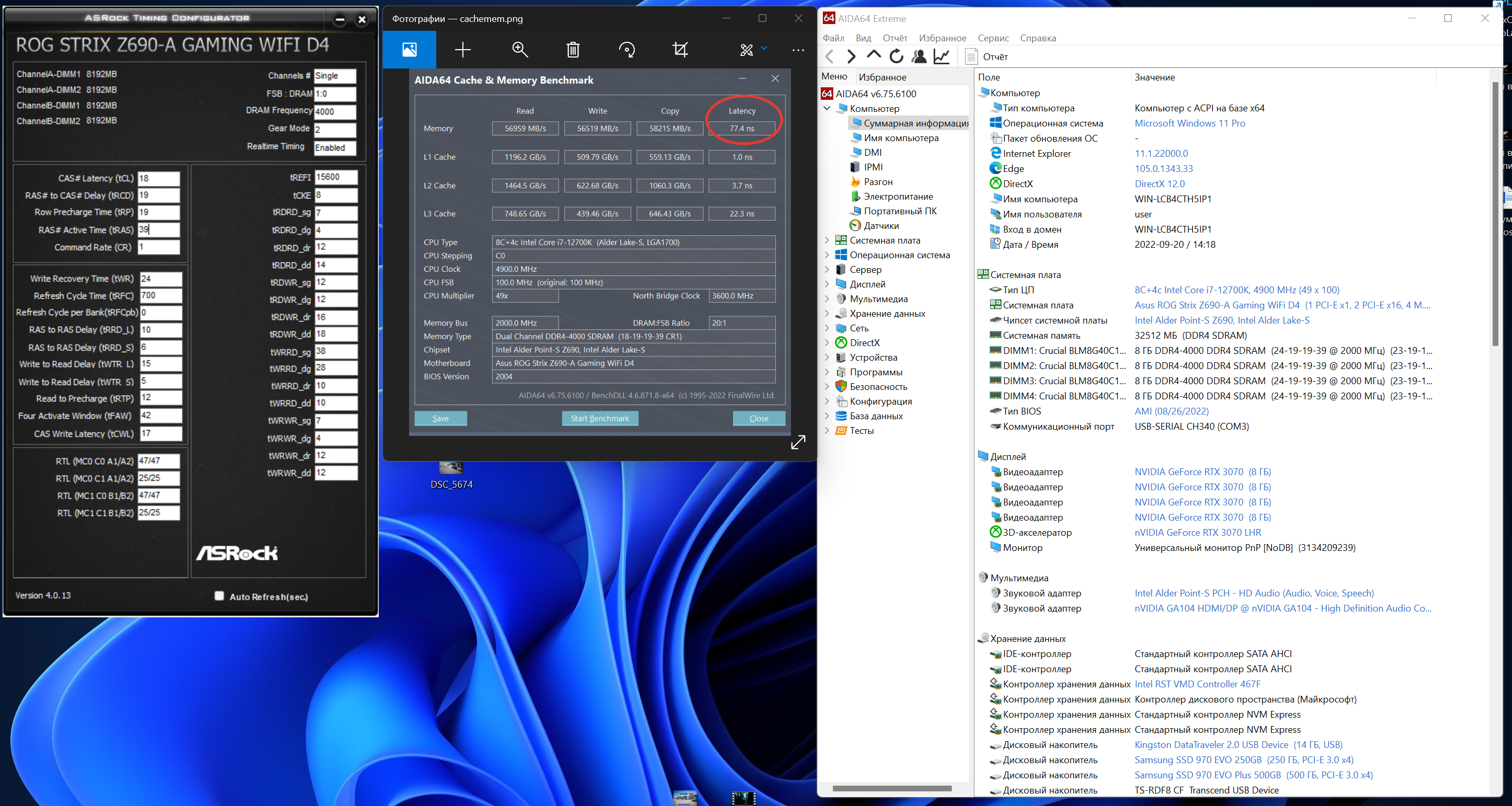Click the AIDA64 refresh toolbar icon
This screenshot has width=1512, height=806.
(x=897, y=56)
